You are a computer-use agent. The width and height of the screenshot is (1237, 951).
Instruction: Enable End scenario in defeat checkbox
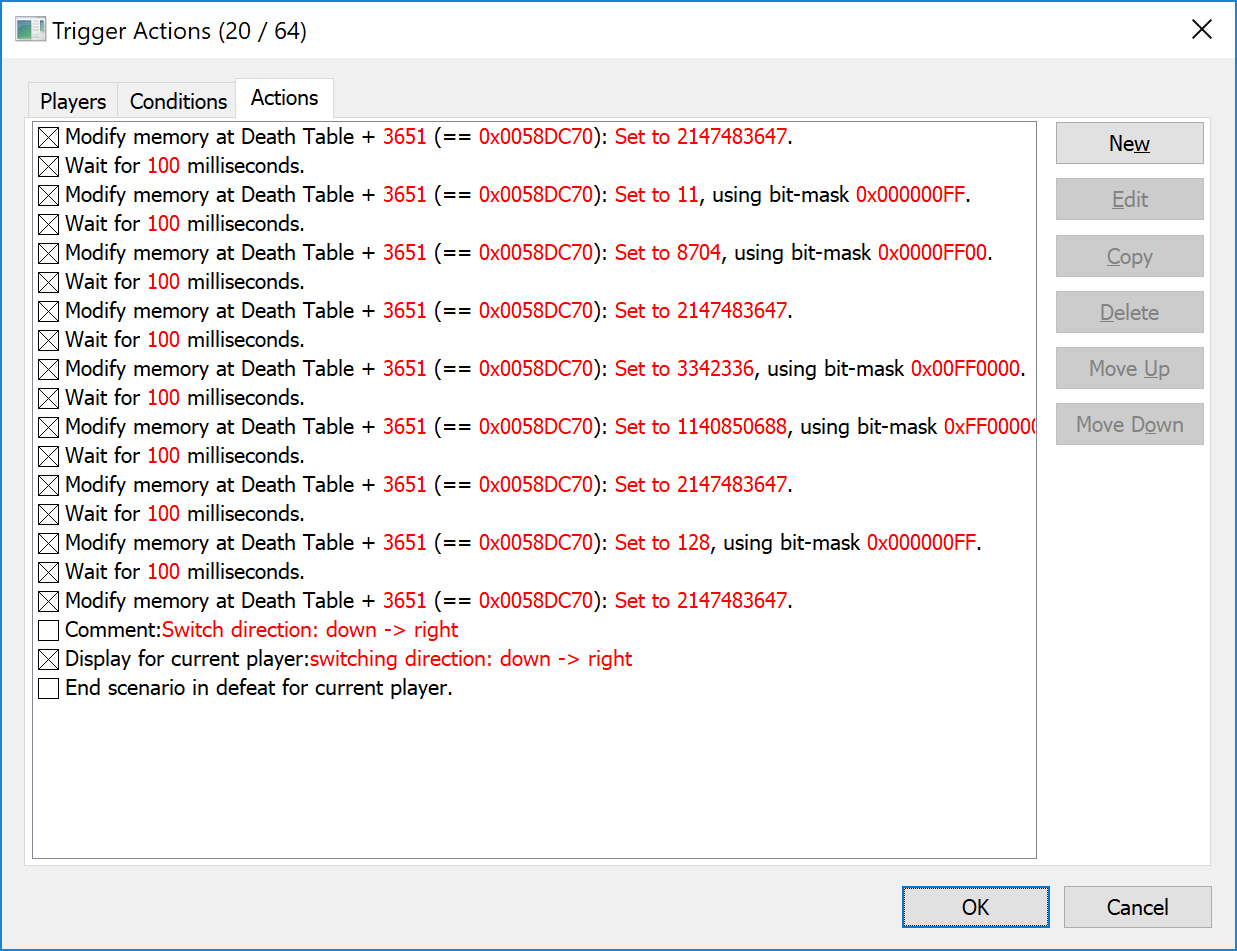coord(48,689)
